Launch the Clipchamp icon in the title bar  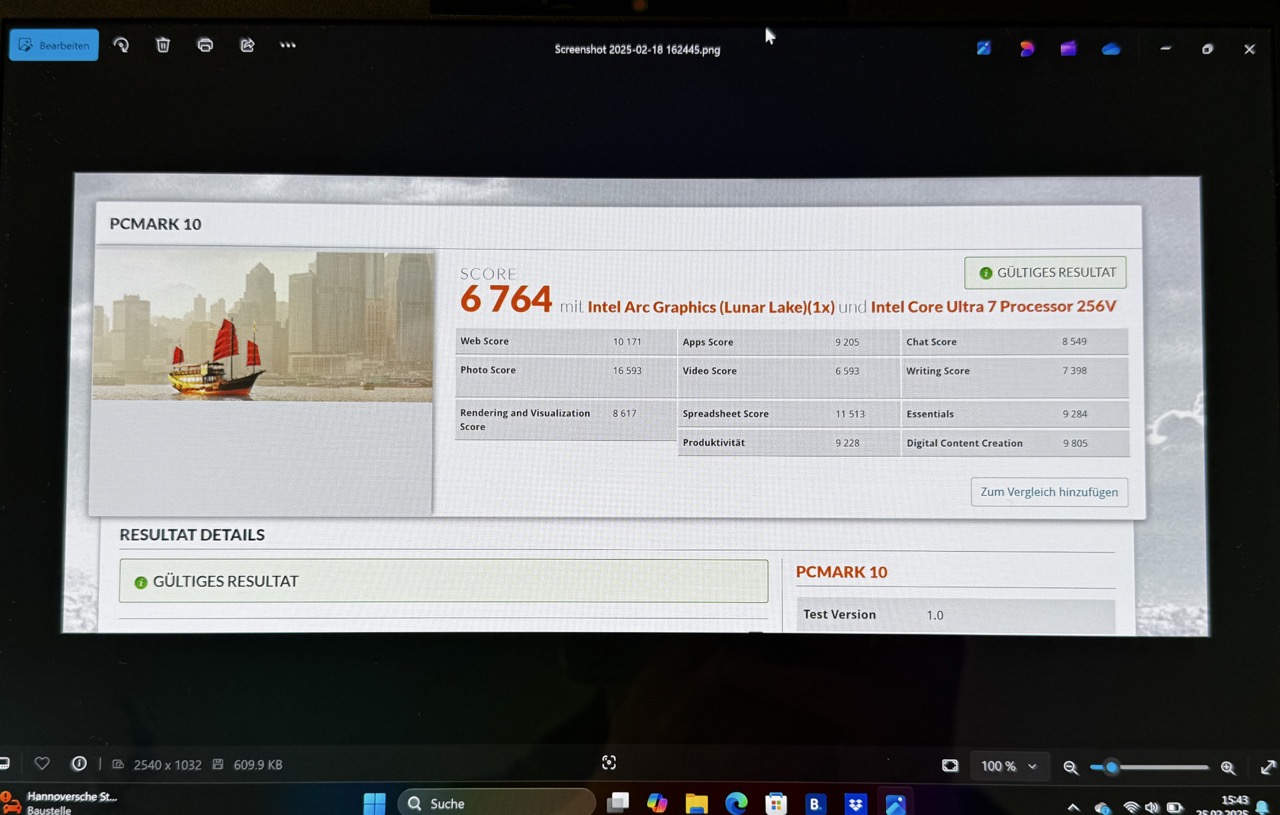1069,48
